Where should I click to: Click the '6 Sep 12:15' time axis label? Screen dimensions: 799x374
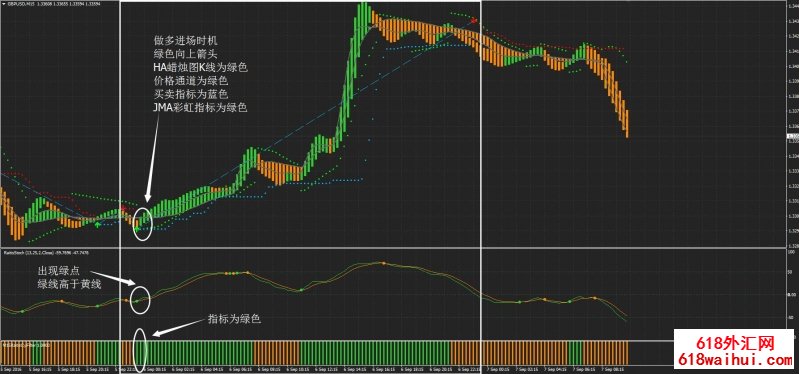pos(327,369)
